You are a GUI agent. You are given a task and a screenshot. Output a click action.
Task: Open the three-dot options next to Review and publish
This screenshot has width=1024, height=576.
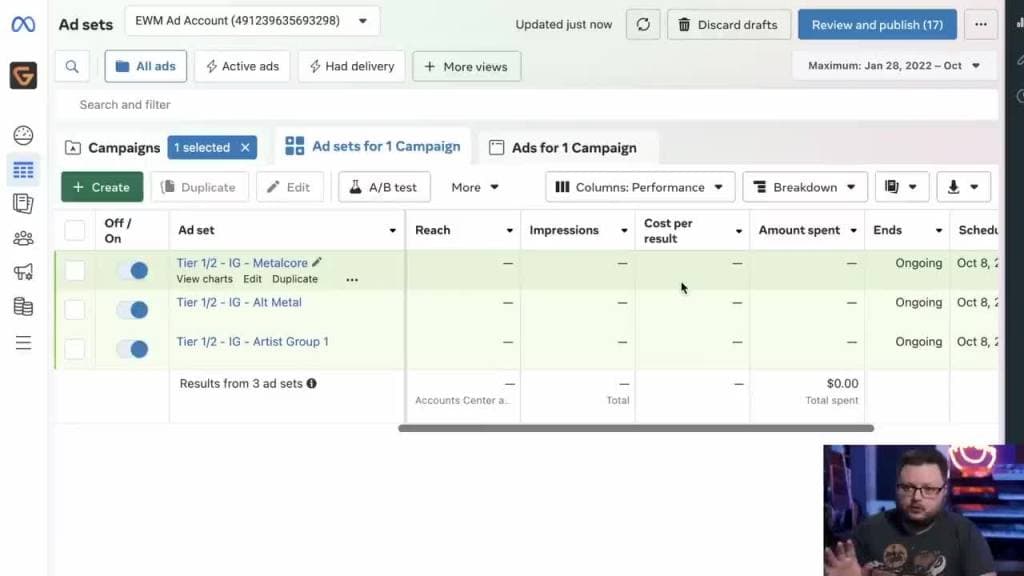[980, 25]
